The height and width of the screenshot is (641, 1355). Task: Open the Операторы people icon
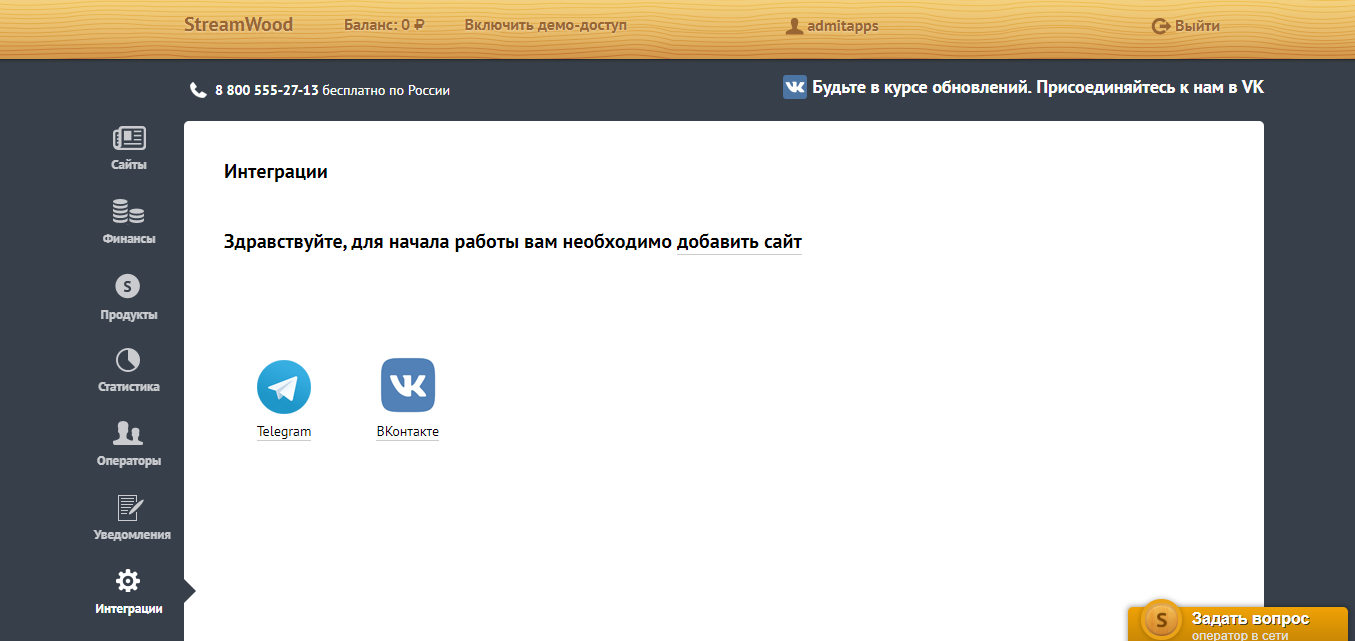[128, 433]
